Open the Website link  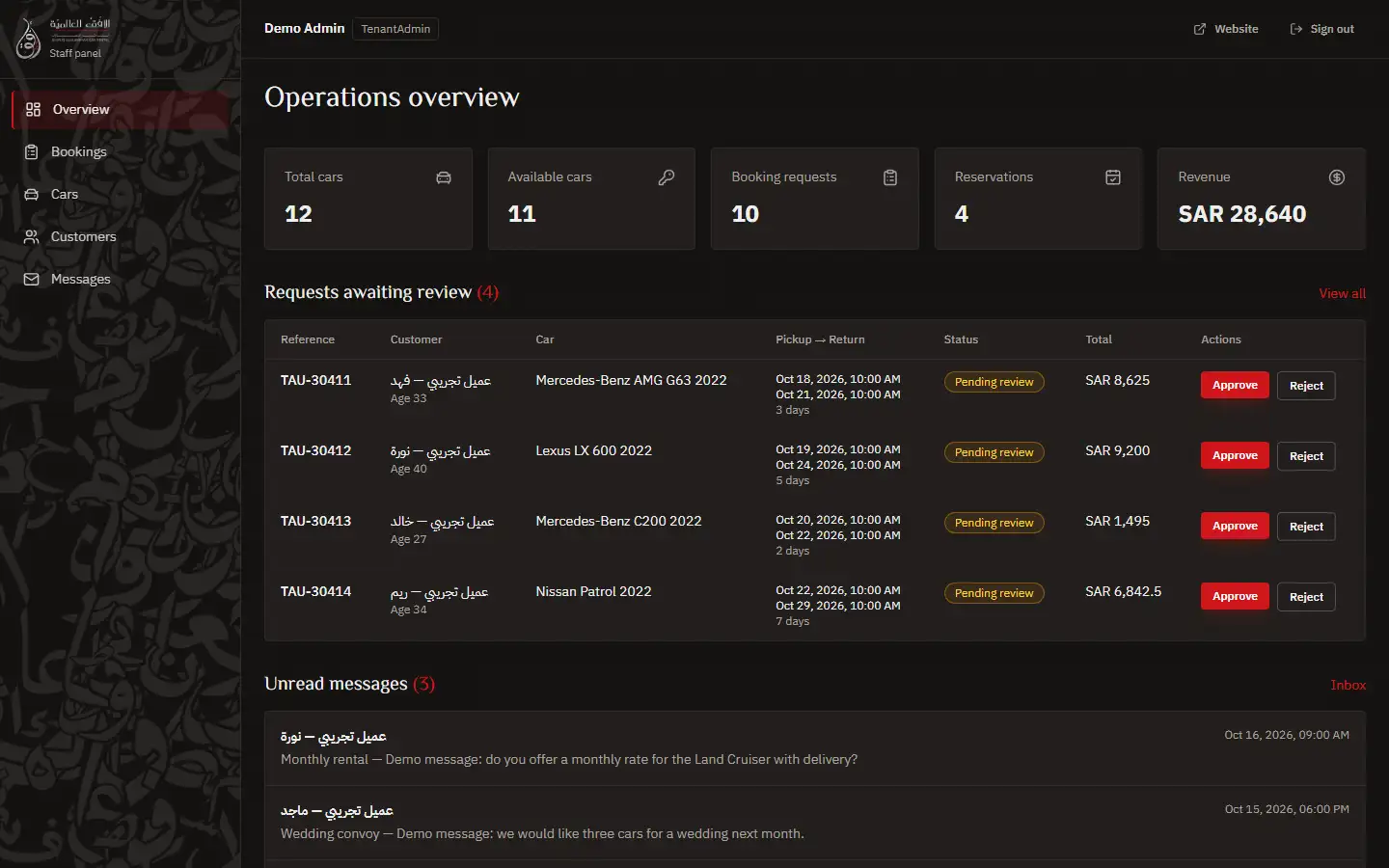1226,30
